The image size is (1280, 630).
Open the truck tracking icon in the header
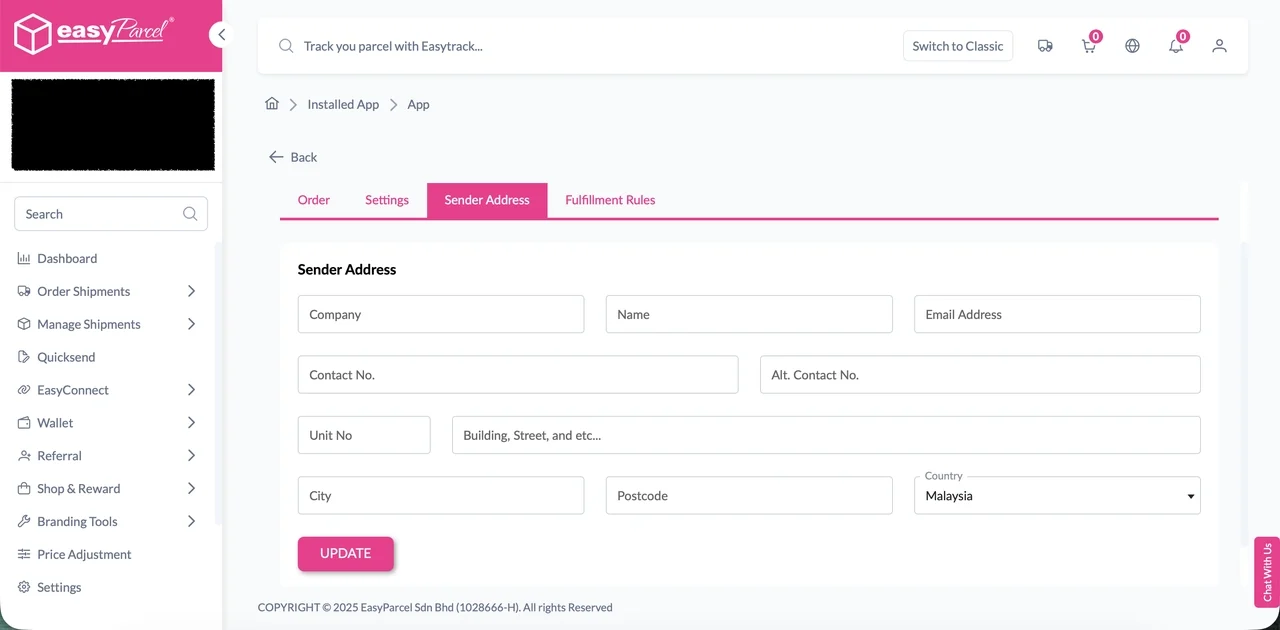tap(1045, 46)
